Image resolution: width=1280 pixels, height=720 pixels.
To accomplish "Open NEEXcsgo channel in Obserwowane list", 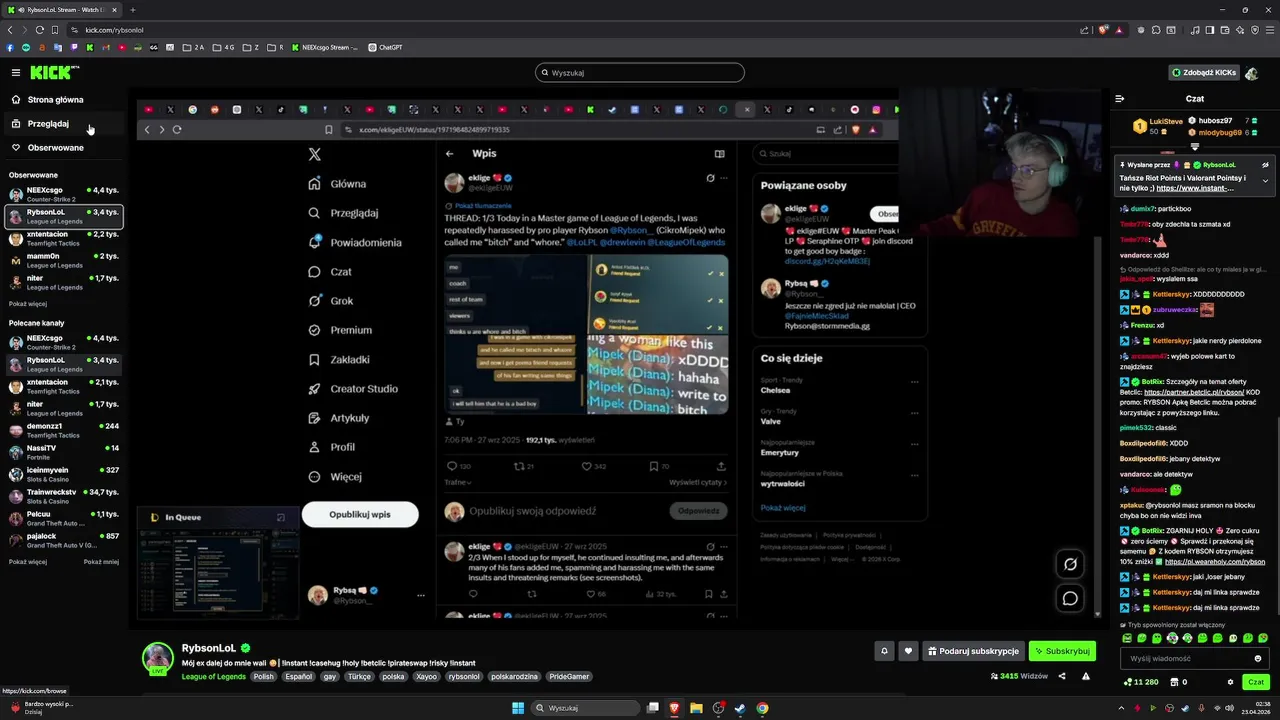I will coord(64,194).
